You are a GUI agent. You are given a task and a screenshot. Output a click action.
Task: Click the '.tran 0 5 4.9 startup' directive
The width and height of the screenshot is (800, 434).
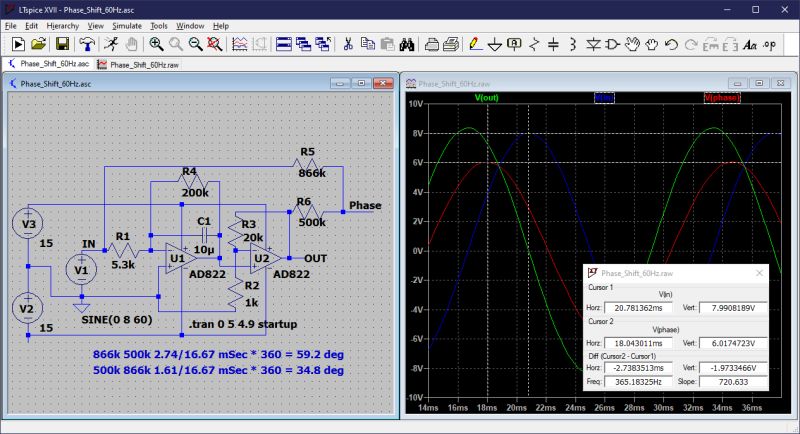[x=243, y=324]
